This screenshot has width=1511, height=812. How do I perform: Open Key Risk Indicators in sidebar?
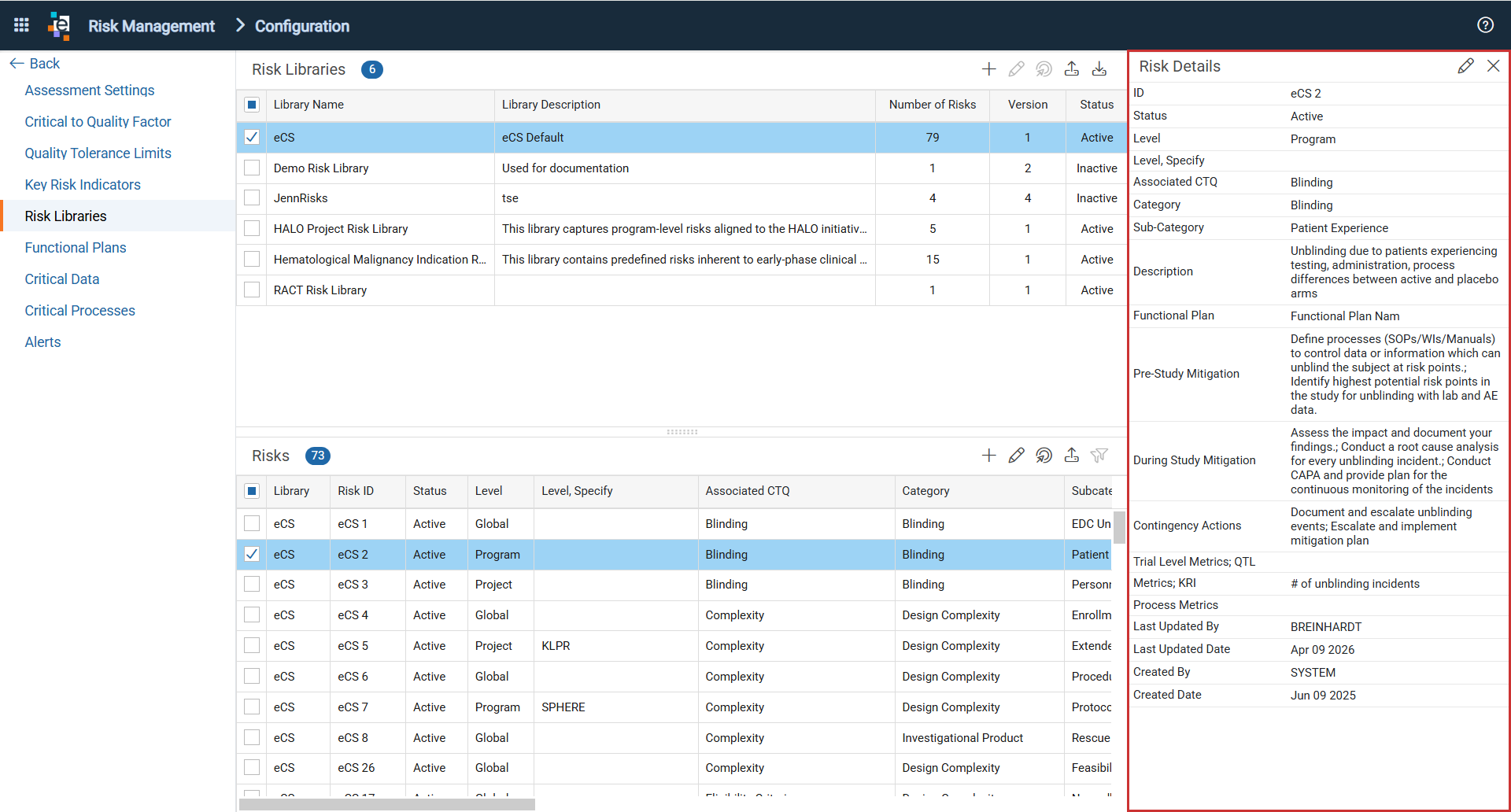pyautogui.click(x=83, y=185)
